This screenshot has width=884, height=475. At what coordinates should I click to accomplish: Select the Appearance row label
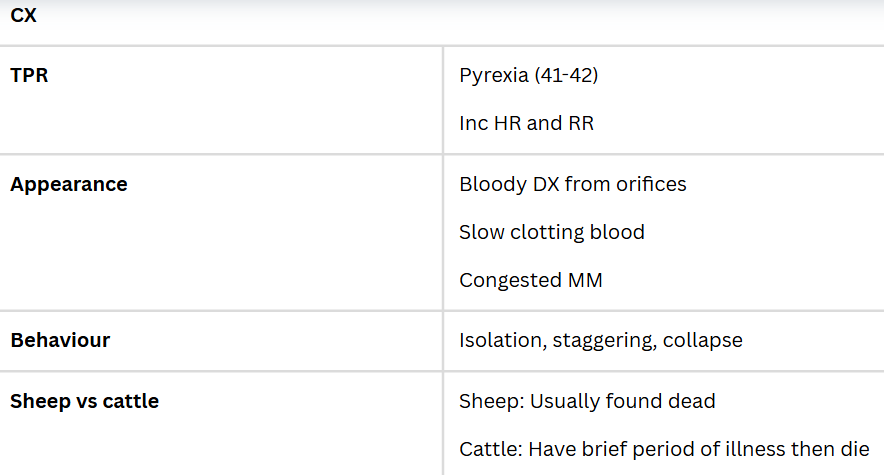tap(69, 185)
